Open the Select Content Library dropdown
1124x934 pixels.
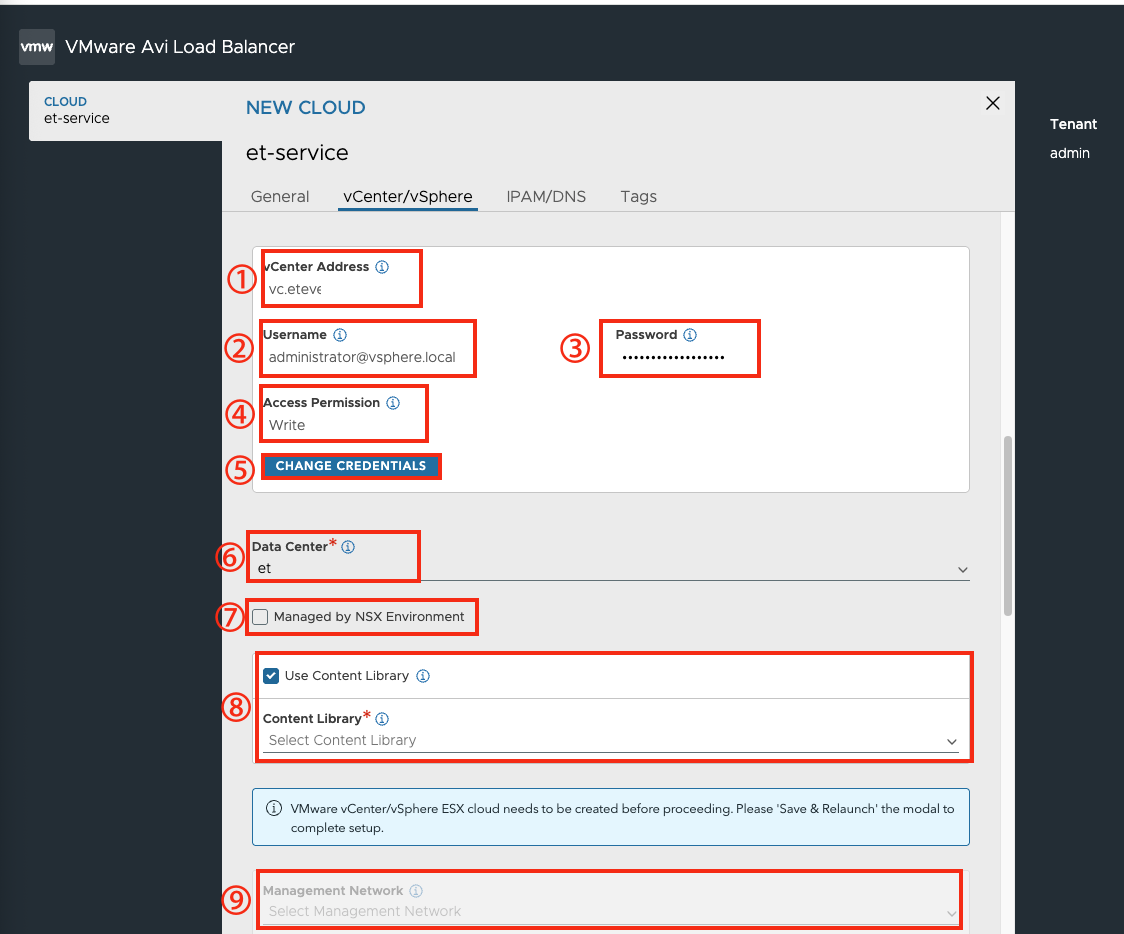[610, 740]
